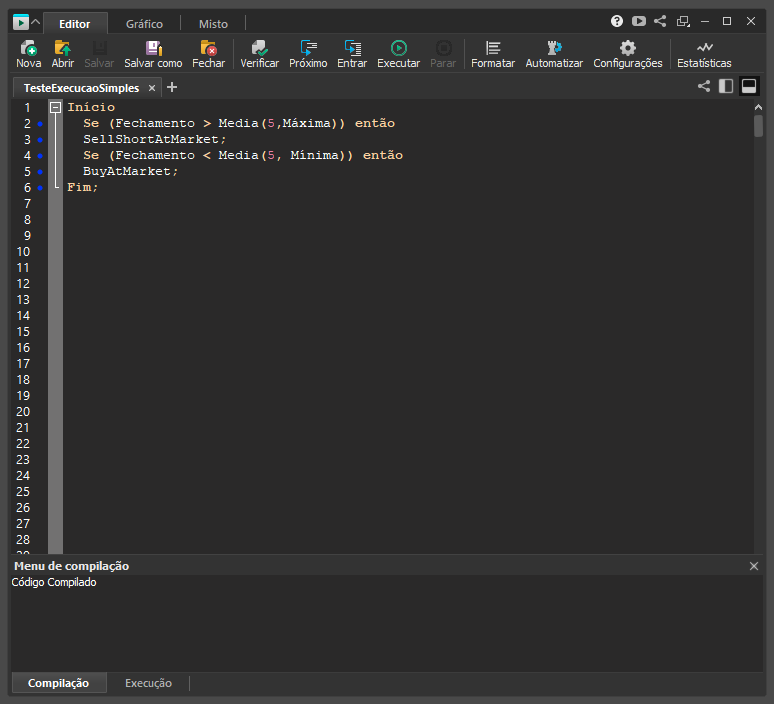Toggle the bottom panel layout icon
Image resolution: width=774 pixels, height=704 pixels.
pos(749,86)
